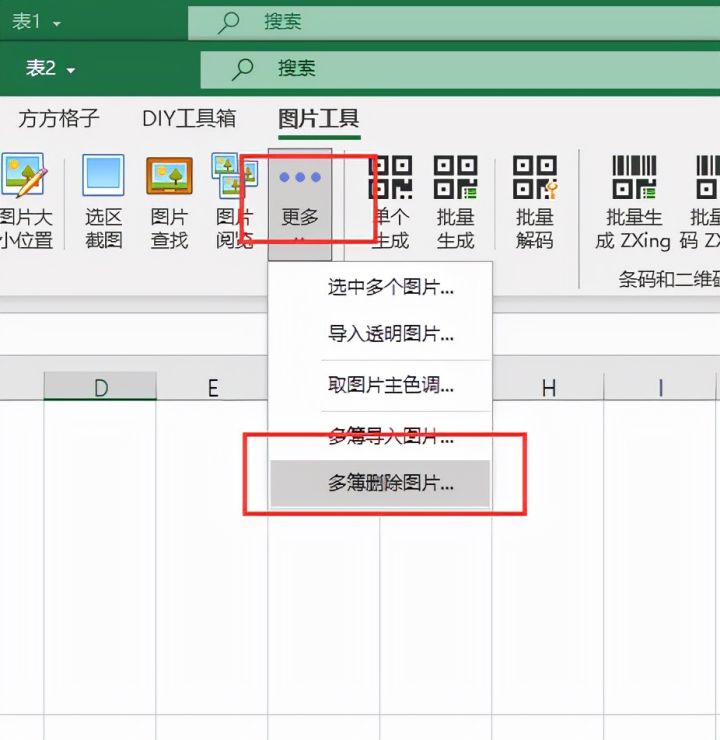Choose 导入透明图片 menu entry
Viewport: 720px width, 740px height.
[x=380, y=334]
